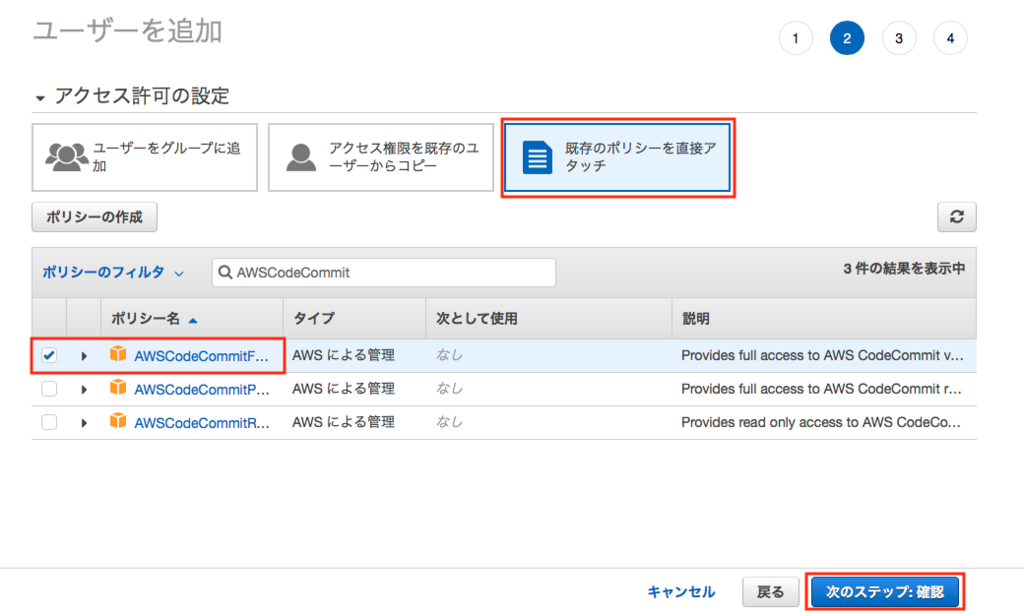The image size is (1024, 616).
Task: Select 既存のポリシーを直接アタッチ option
Action: [x=618, y=157]
